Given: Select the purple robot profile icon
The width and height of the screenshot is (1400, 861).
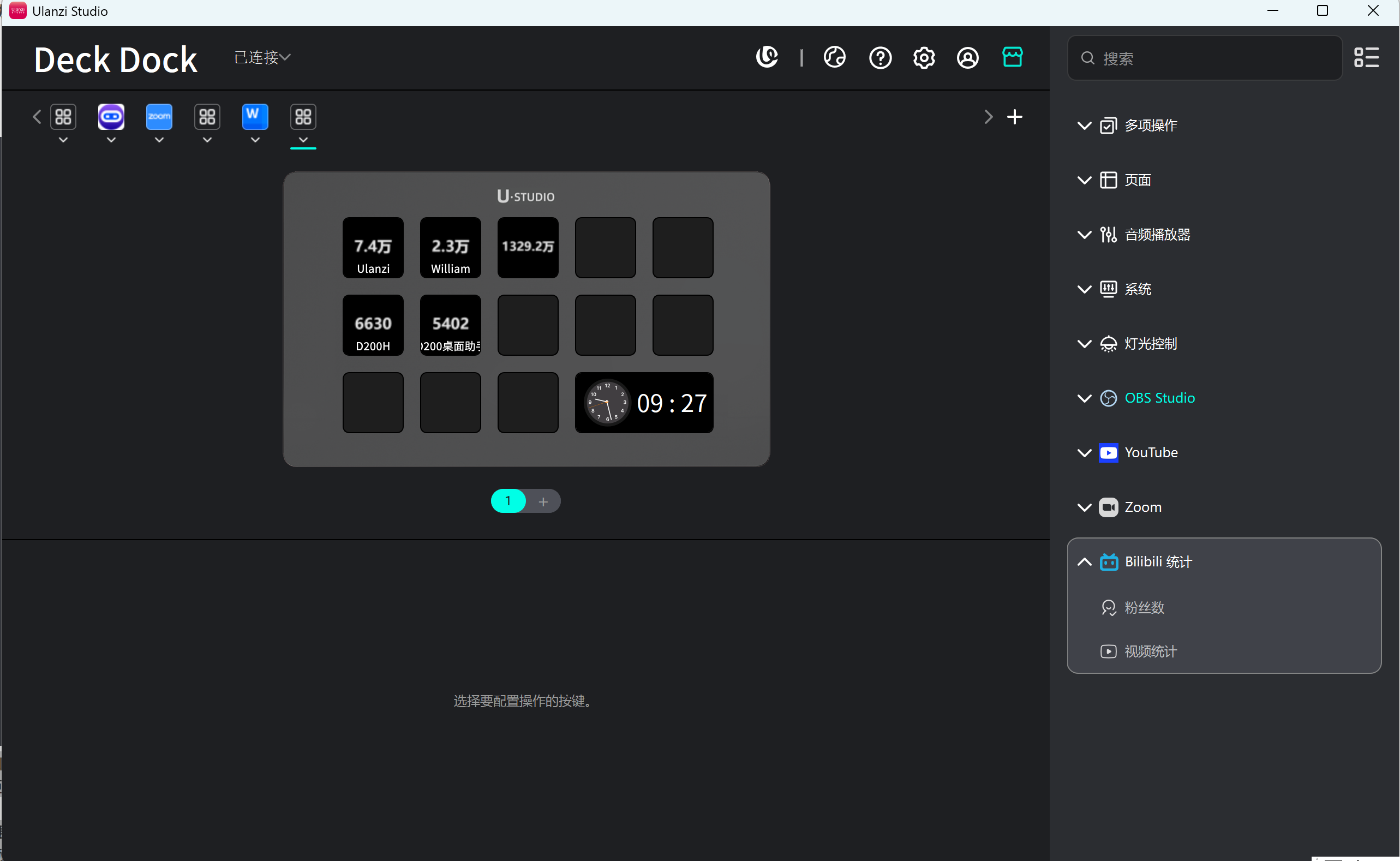Looking at the screenshot, I should [111, 117].
